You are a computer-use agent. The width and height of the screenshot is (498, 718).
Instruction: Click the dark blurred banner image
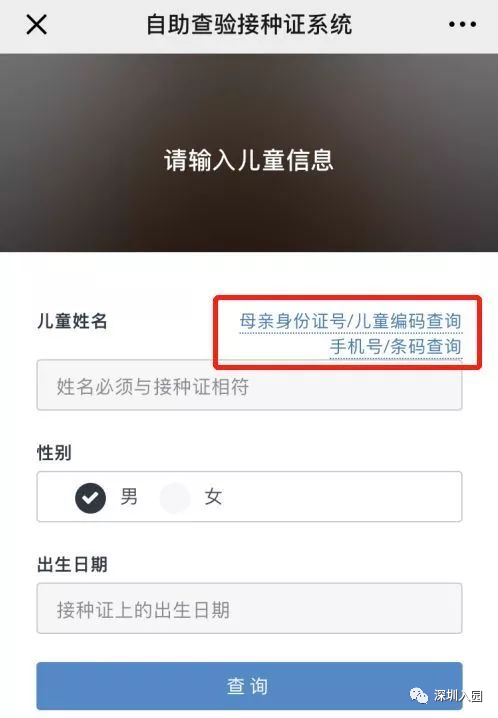click(249, 92)
